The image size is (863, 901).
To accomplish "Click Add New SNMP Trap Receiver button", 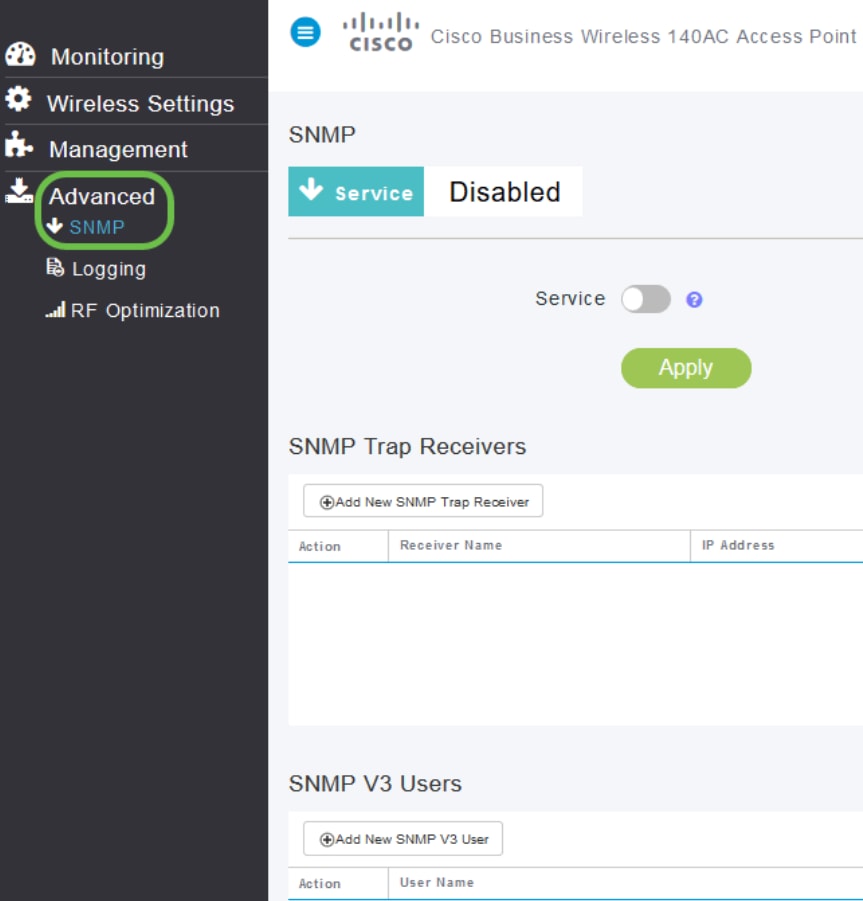I will (x=423, y=501).
